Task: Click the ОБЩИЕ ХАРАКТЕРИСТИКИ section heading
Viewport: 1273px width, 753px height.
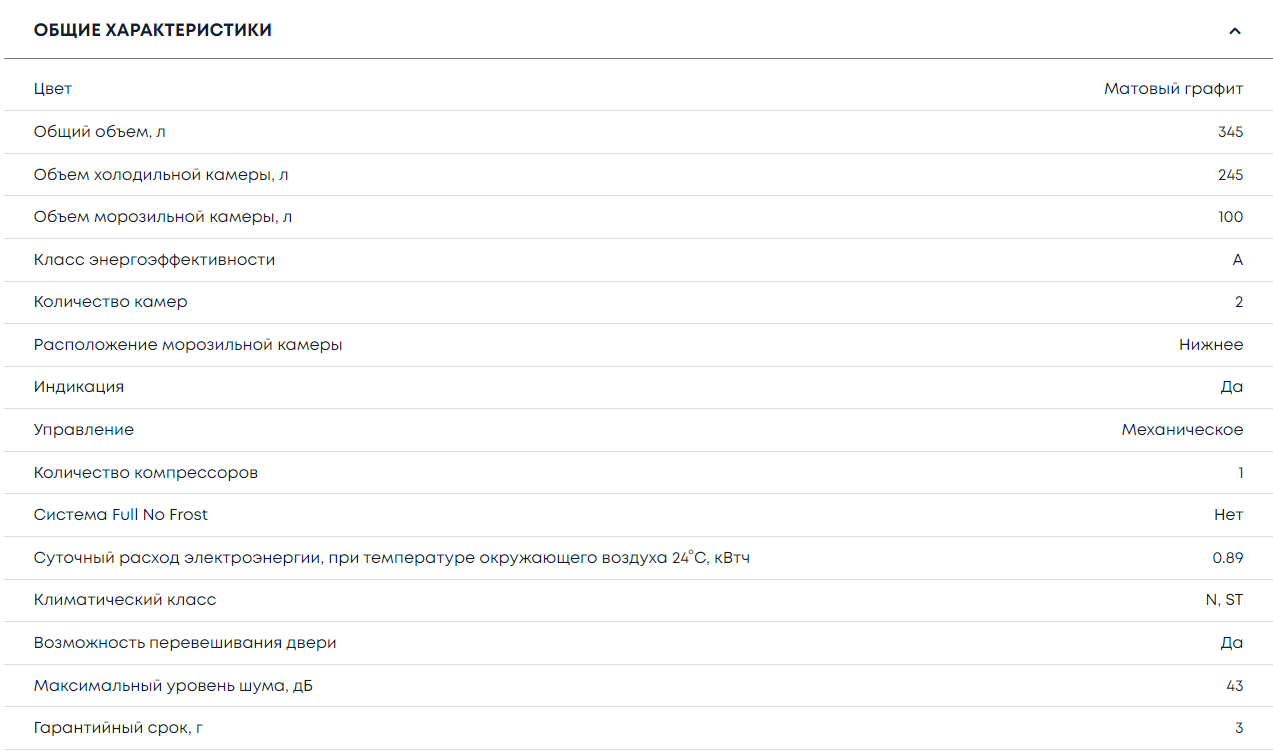Action: [x=153, y=30]
